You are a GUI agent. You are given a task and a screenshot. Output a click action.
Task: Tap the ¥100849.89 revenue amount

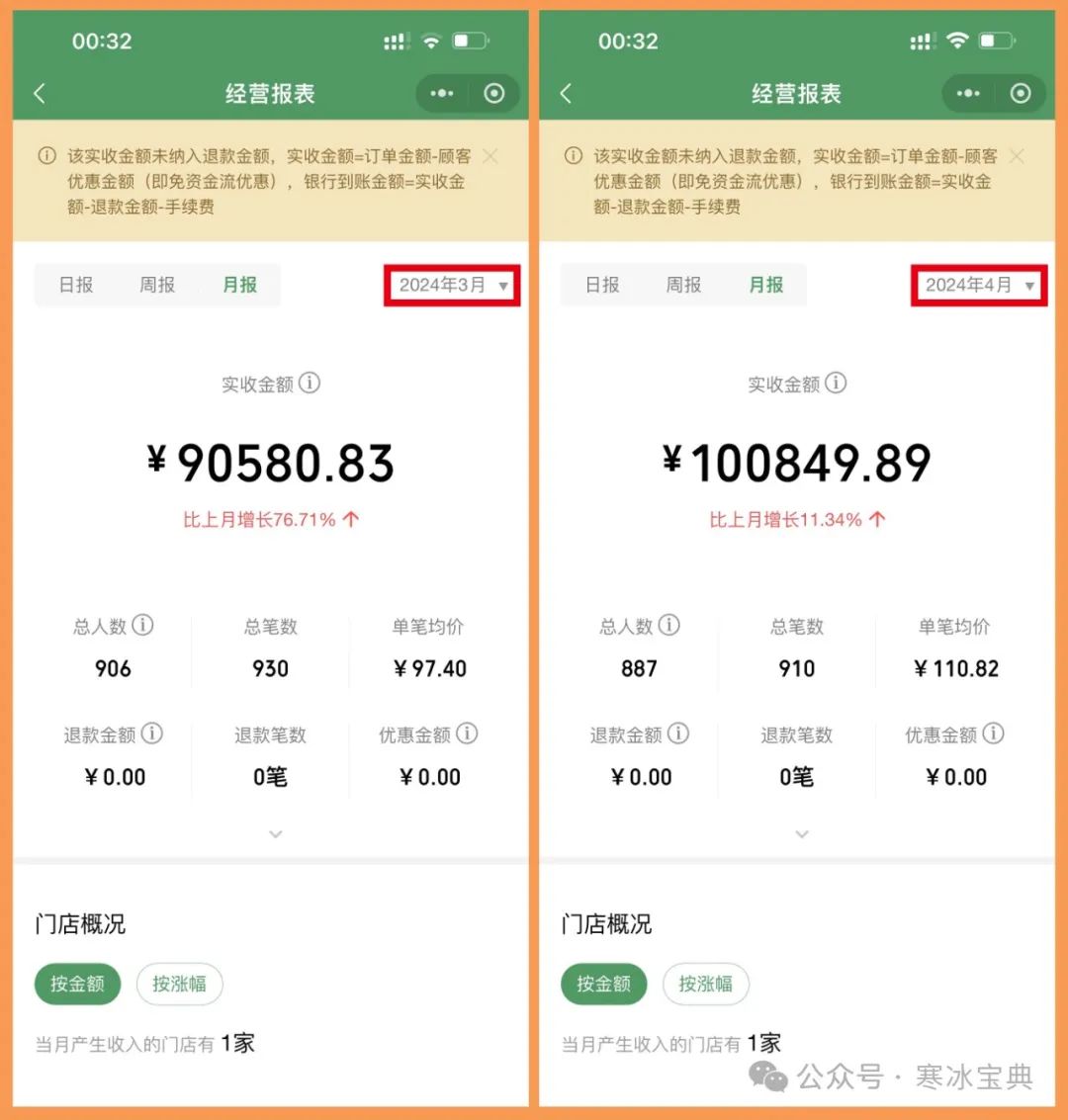[x=796, y=463]
